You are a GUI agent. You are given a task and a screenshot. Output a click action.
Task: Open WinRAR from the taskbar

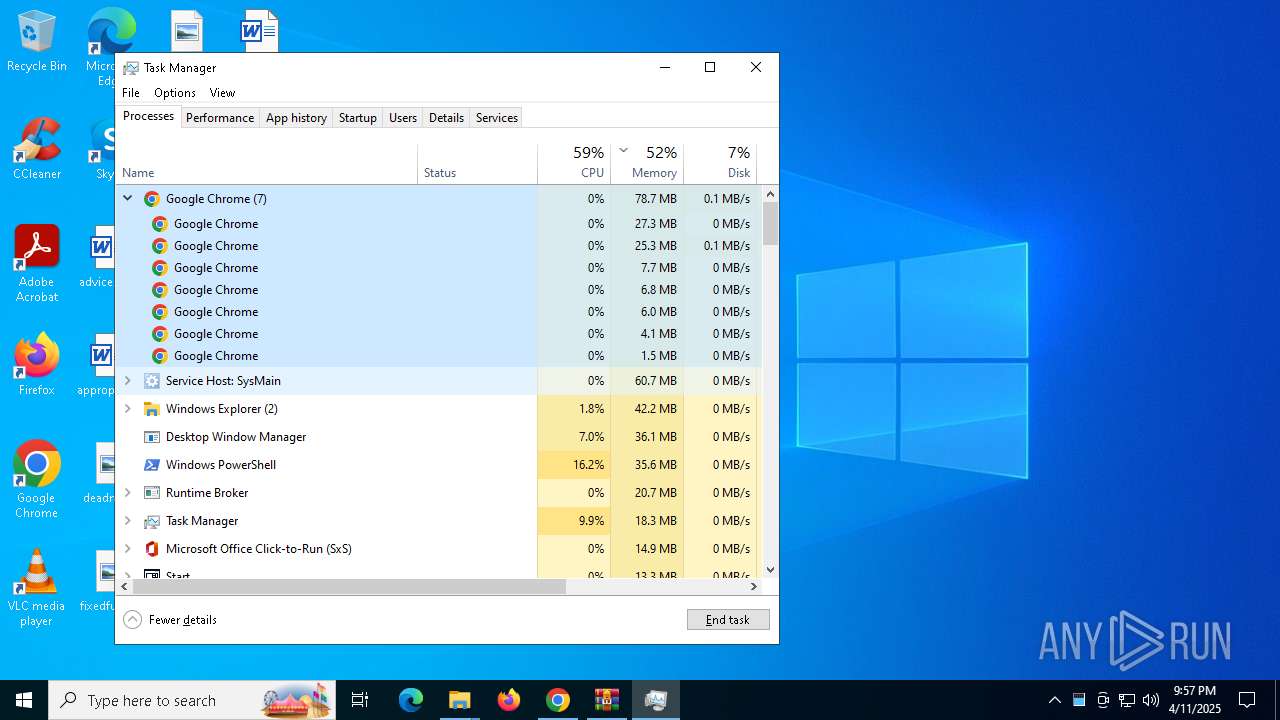(607, 700)
